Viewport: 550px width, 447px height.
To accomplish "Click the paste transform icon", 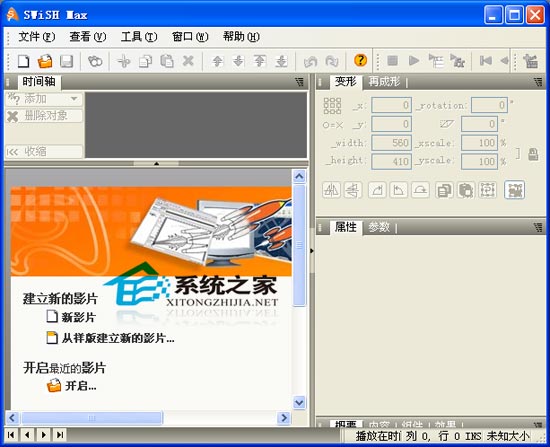I will click(466, 191).
